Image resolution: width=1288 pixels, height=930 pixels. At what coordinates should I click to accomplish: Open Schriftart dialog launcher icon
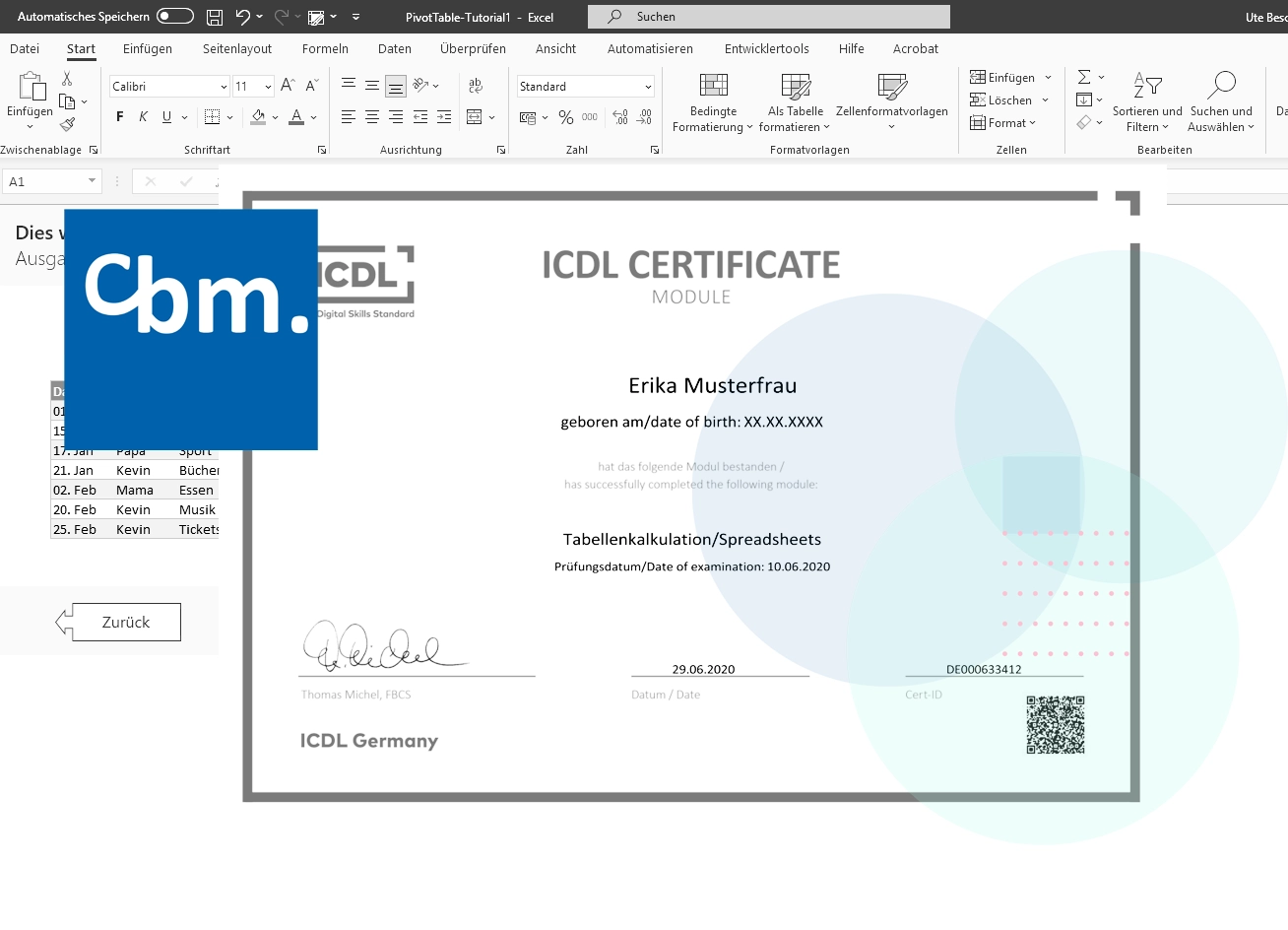(x=322, y=150)
